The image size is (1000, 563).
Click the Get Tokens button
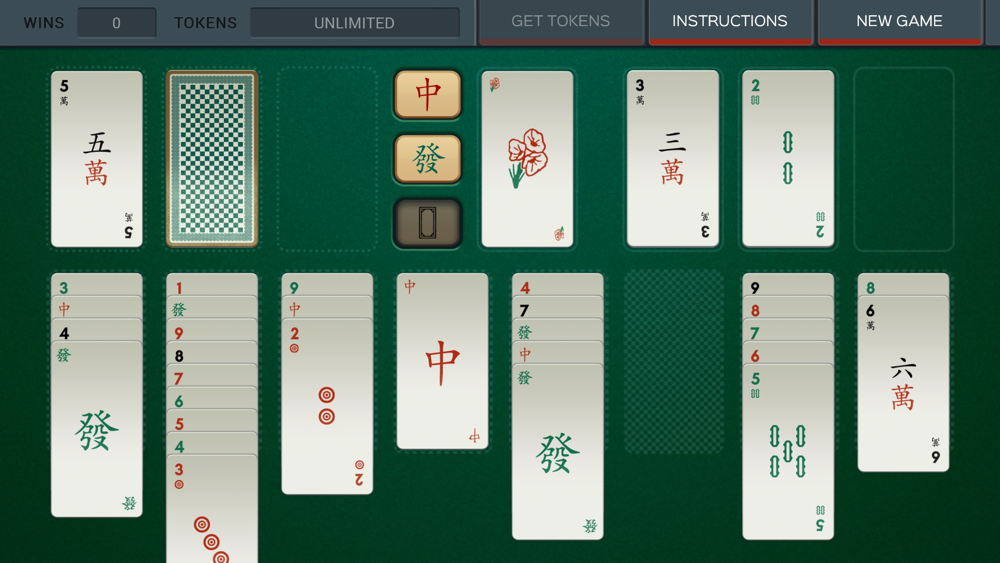point(561,22)
